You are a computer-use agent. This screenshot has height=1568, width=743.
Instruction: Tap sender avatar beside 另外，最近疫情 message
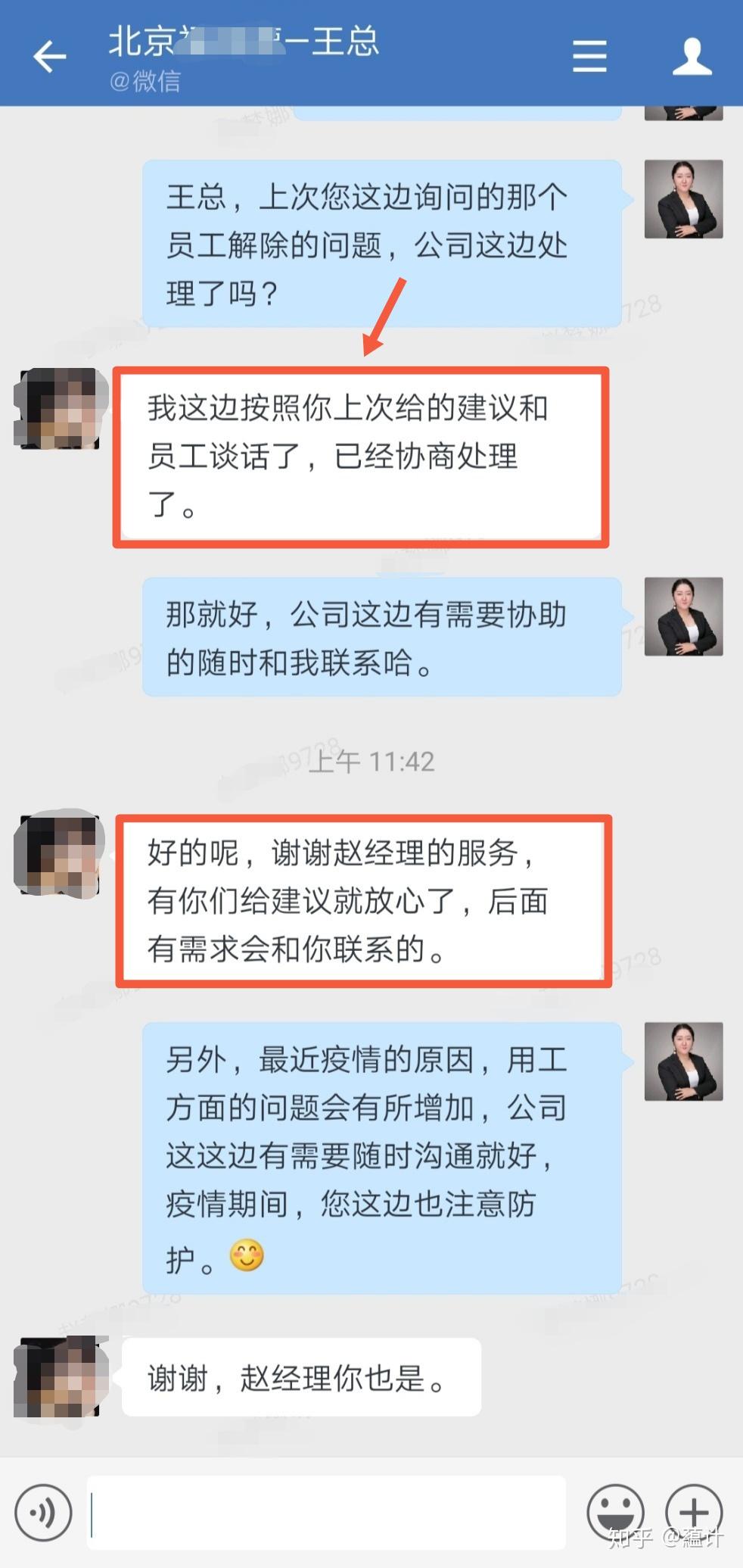pos(683,1061)
